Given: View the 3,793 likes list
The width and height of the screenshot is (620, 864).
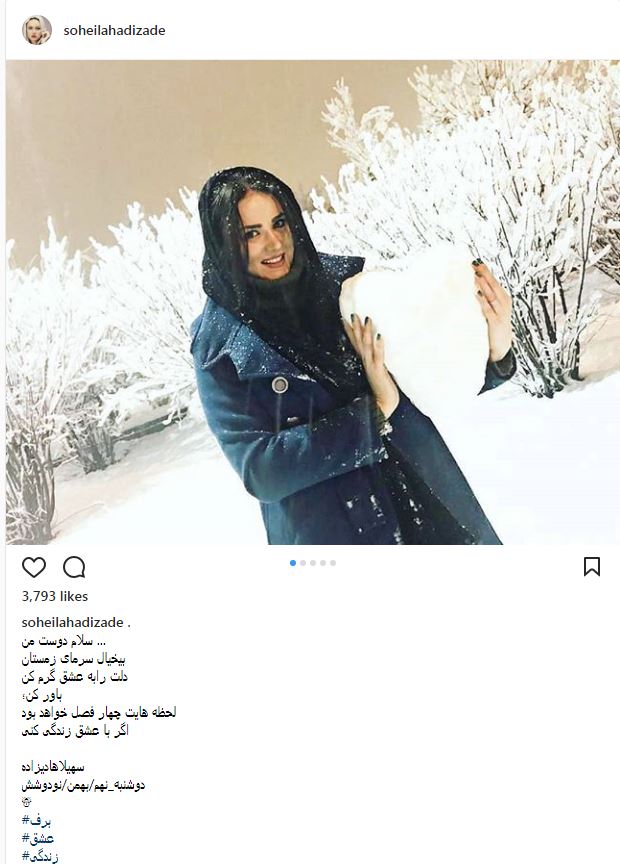Looking at the screenshot, I should [55, 596].
